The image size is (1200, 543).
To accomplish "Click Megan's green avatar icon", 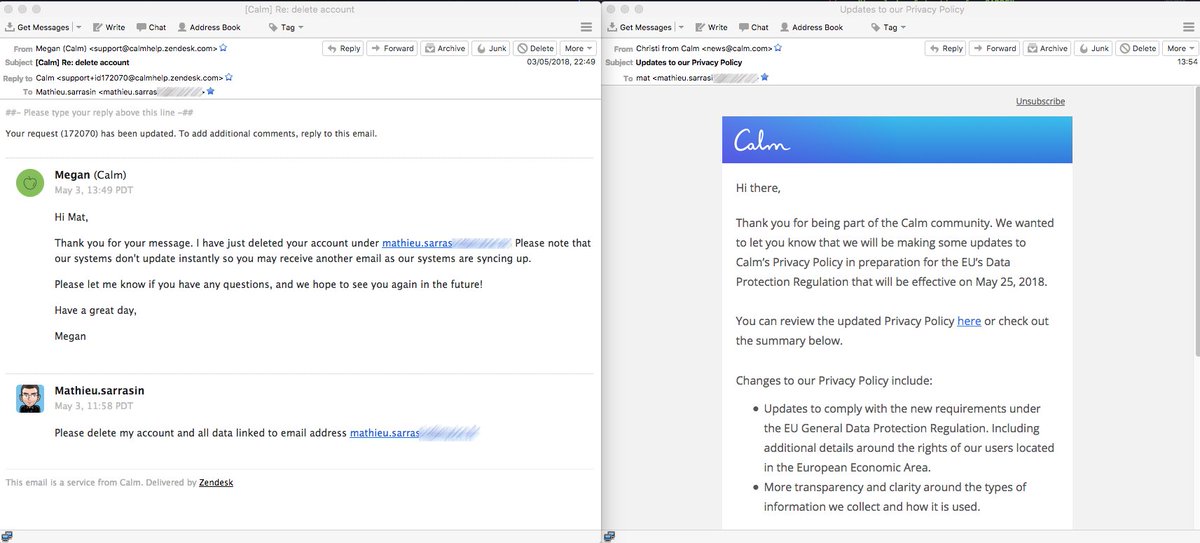I will (30, 183).
